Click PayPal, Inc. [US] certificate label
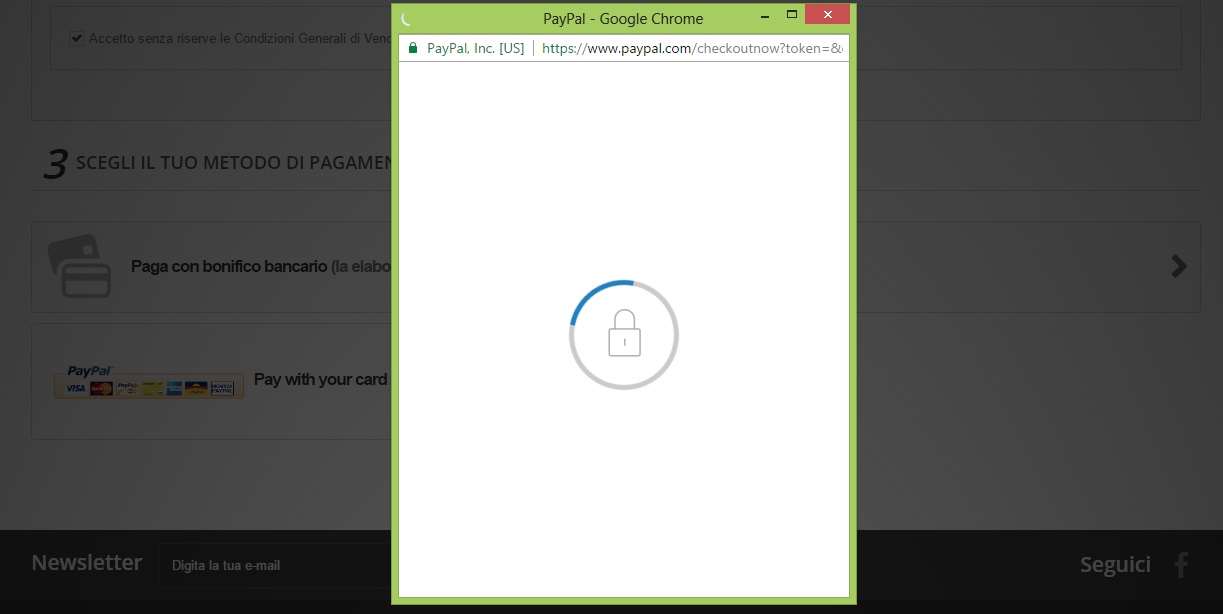 (x=475, y=48)
